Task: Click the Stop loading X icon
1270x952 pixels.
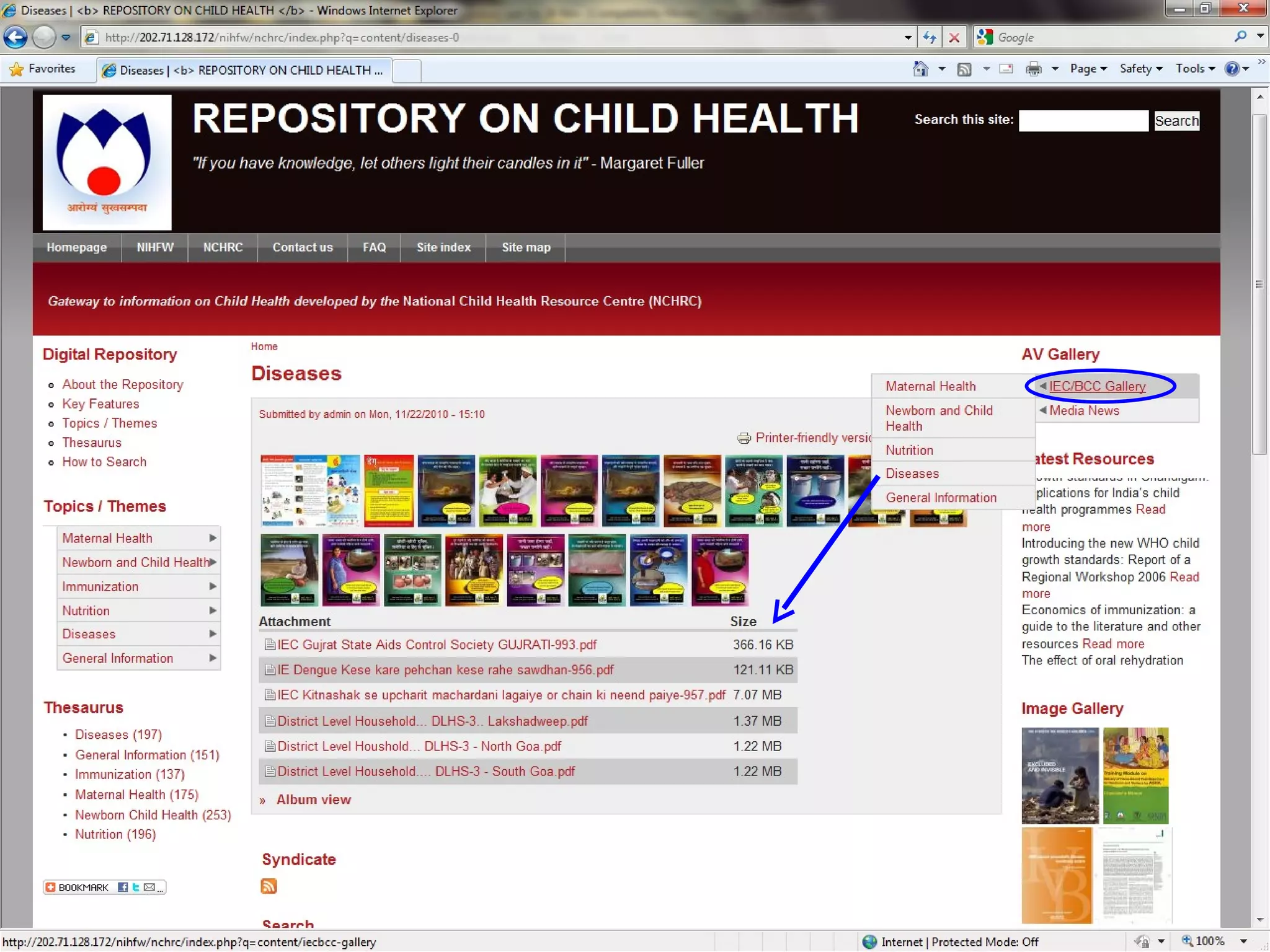Action: coord(954,37)
